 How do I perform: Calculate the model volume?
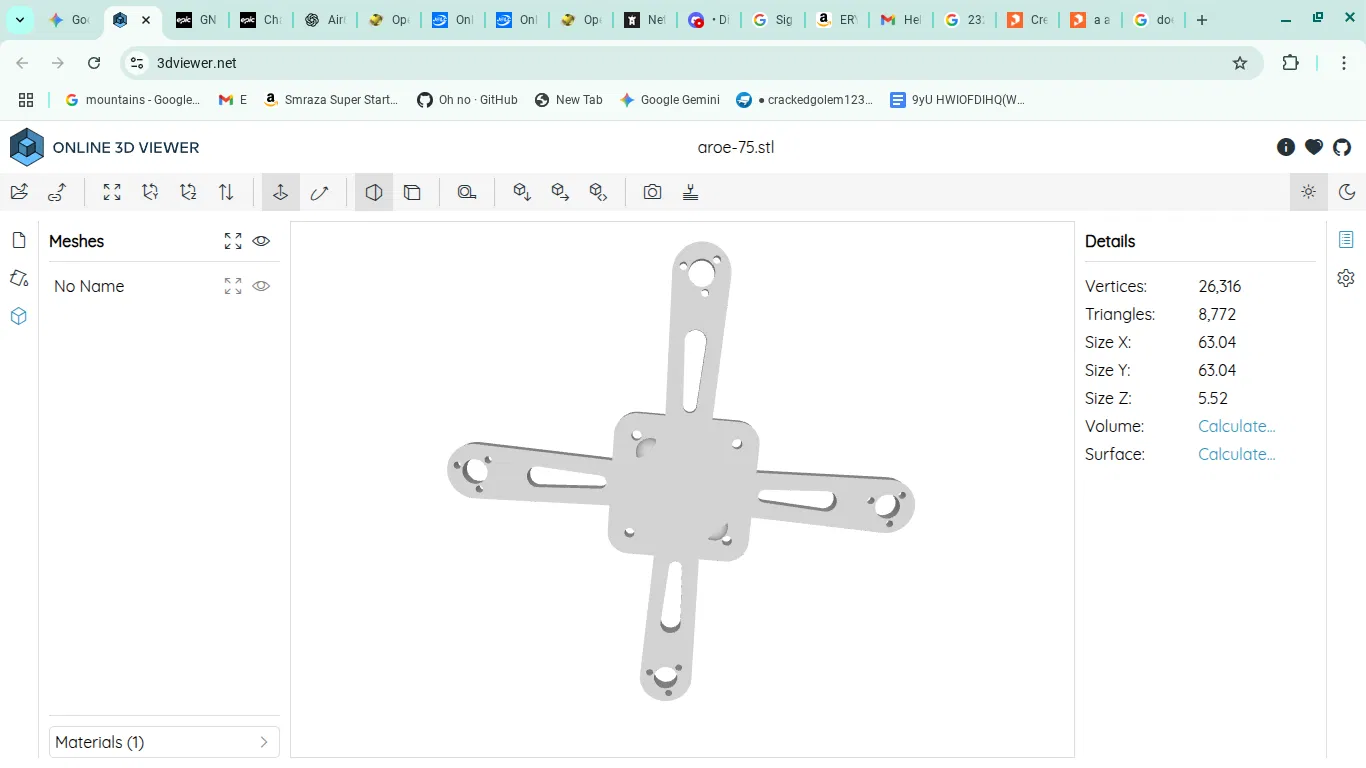[x=1236, y=426]
